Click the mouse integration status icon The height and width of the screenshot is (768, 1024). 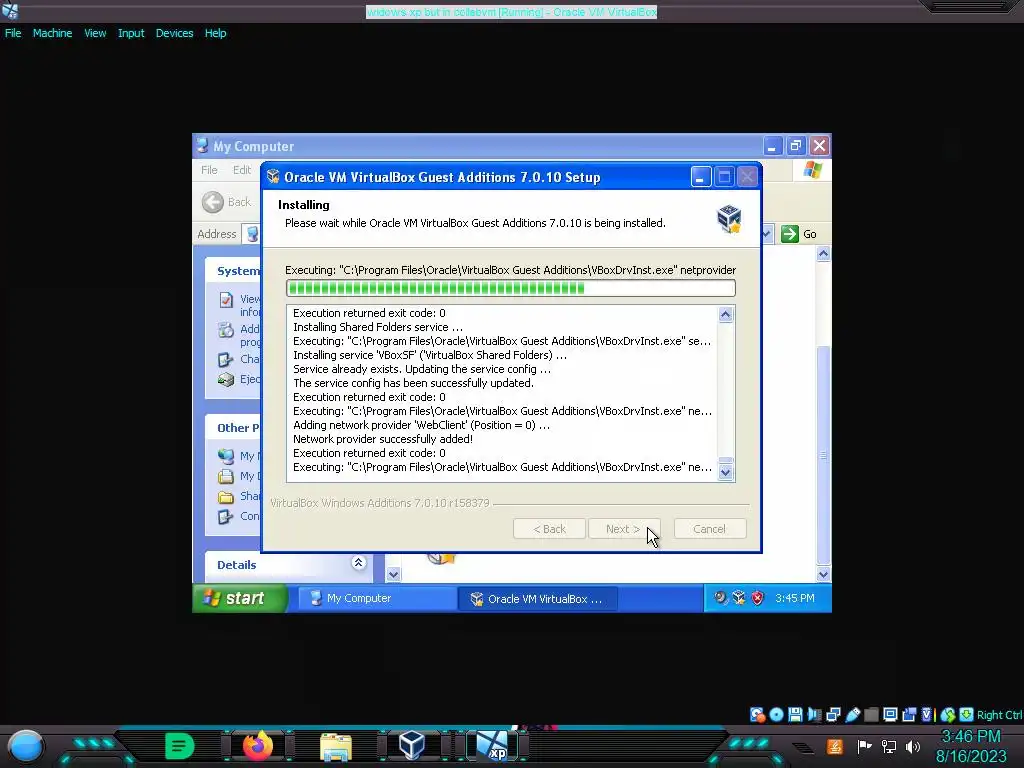948,714
